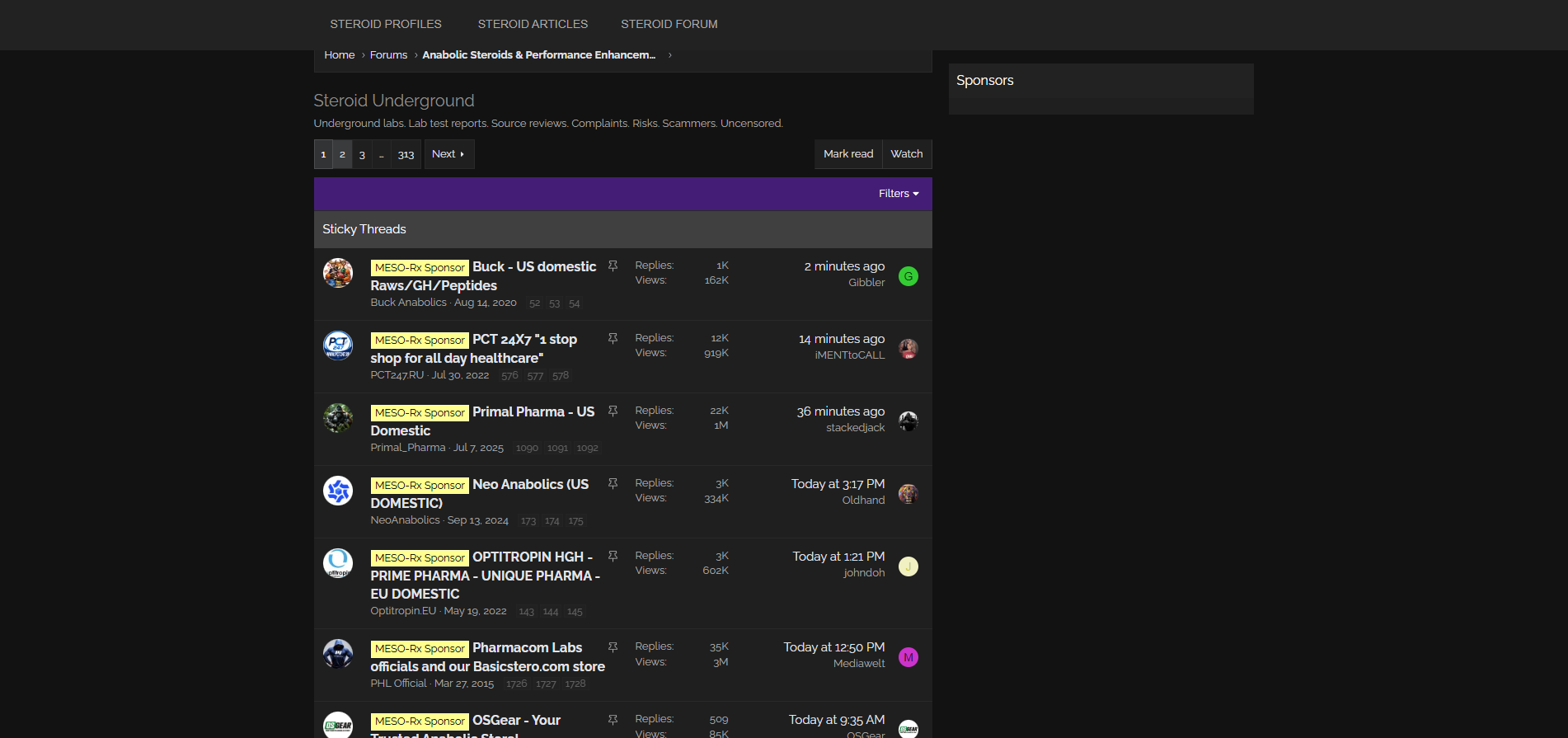
Task: Jump to page 313 in pagination
Action: [x=406, y=154]
